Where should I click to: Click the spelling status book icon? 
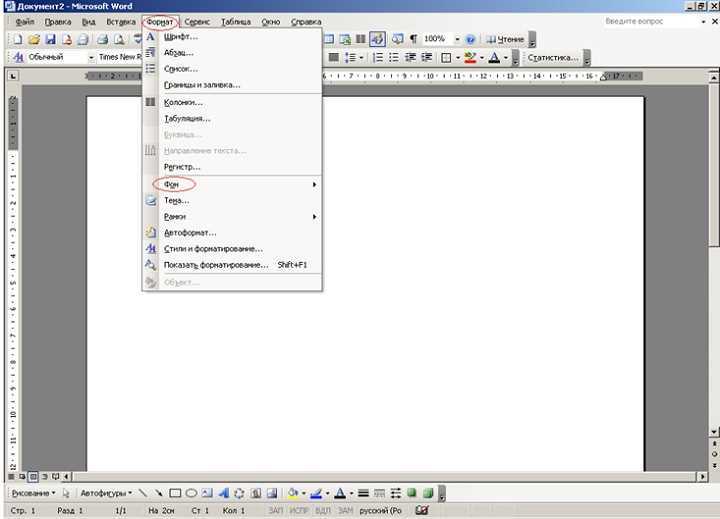[422, 510]
